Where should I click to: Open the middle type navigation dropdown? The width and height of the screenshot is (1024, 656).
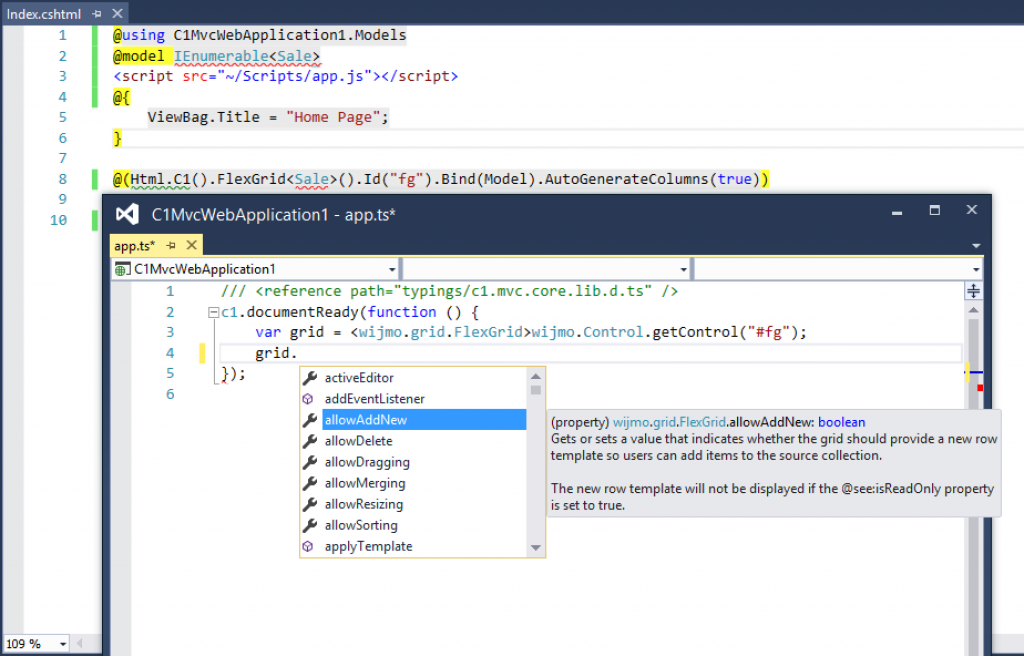pyautogui.click(x=683, y=269)
